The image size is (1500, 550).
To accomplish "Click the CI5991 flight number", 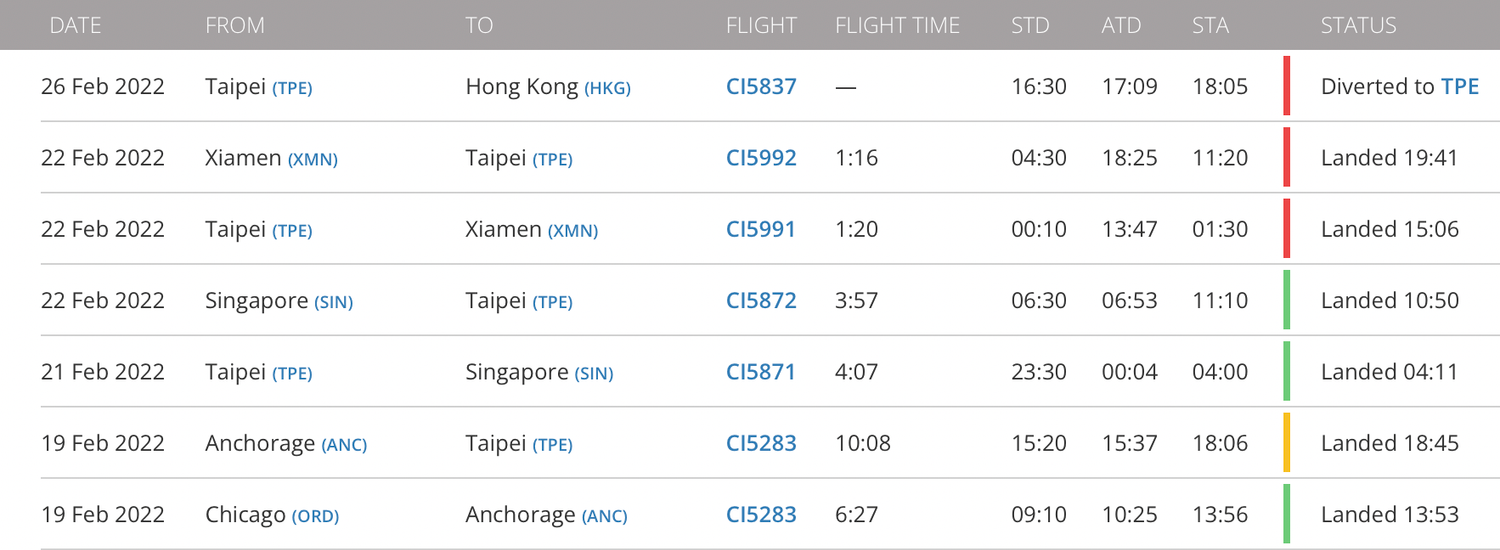I will (x=761, y=229).
